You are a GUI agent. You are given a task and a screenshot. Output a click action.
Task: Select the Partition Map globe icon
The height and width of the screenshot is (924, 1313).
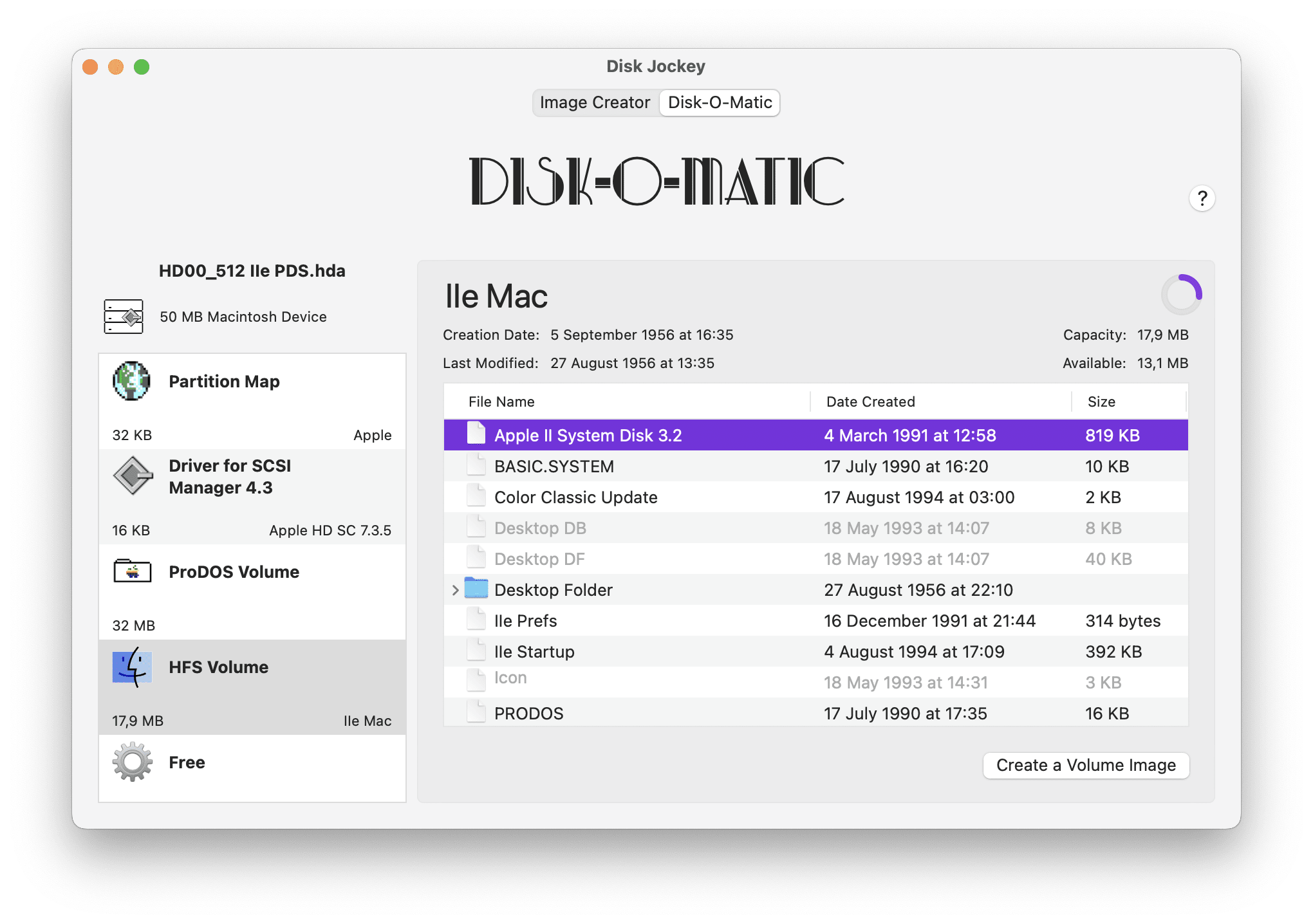132,381
